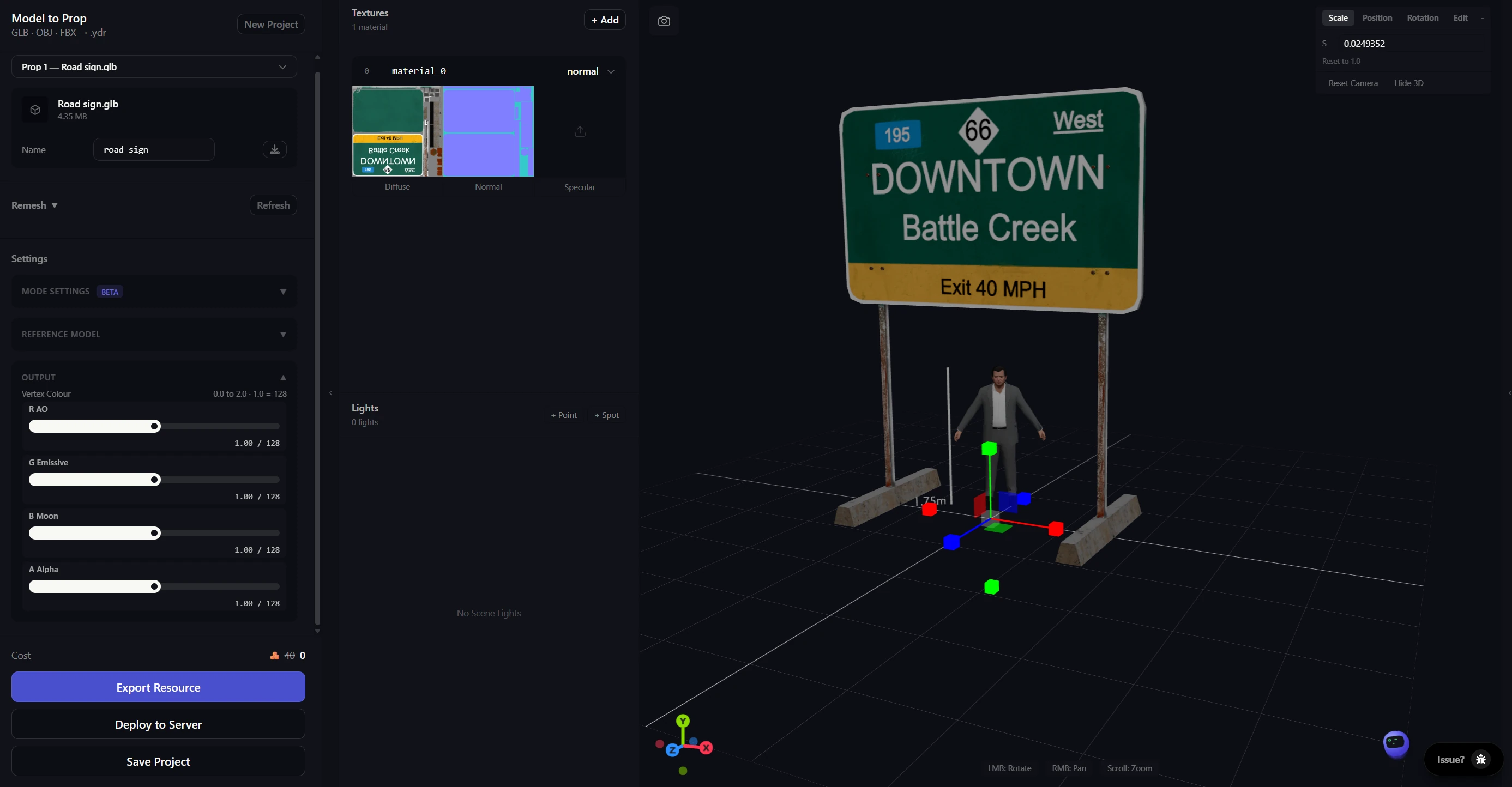Open the normal shader dropdown for material_0
The height and width of the screenshot is (787, 1512).
coord(591,71)
